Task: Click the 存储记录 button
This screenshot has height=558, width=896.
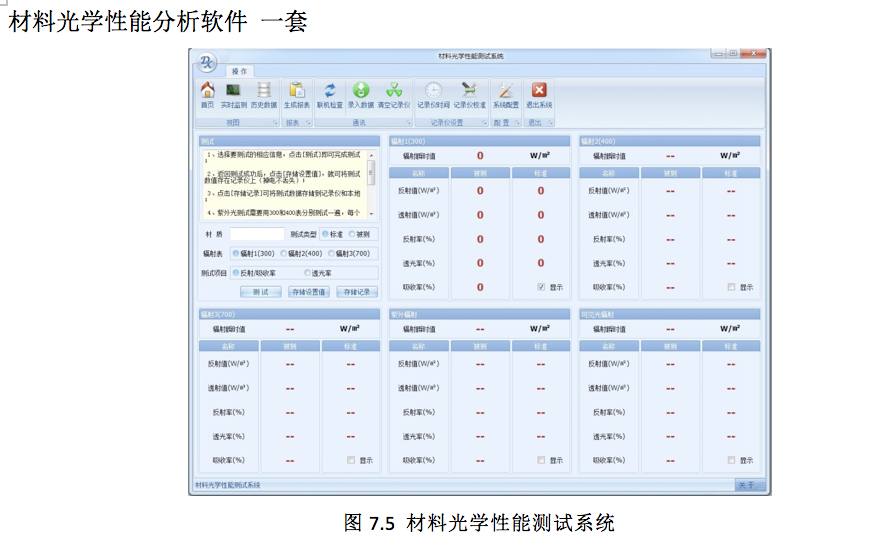Action: [357, 292]
